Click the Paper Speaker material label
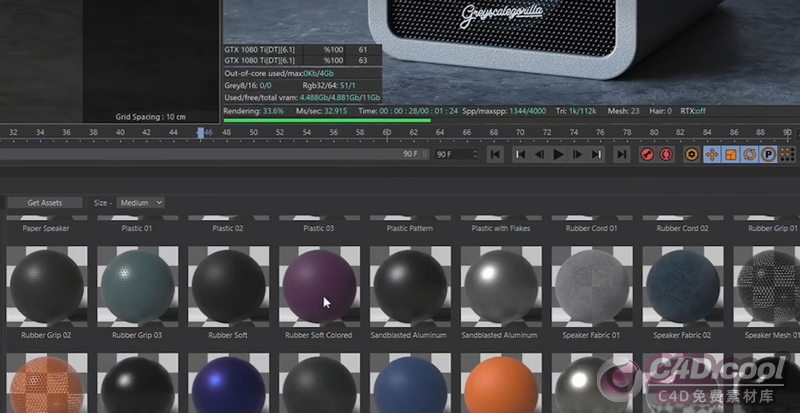 coord(46,228)
